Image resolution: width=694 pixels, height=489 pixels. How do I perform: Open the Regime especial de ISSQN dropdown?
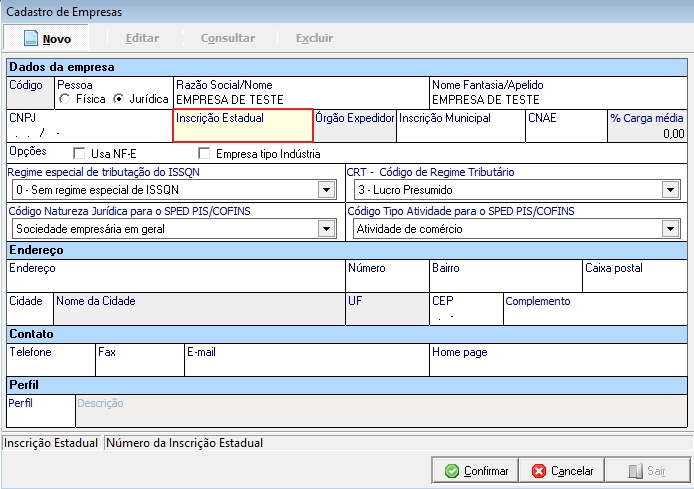[x=325, y=190]
